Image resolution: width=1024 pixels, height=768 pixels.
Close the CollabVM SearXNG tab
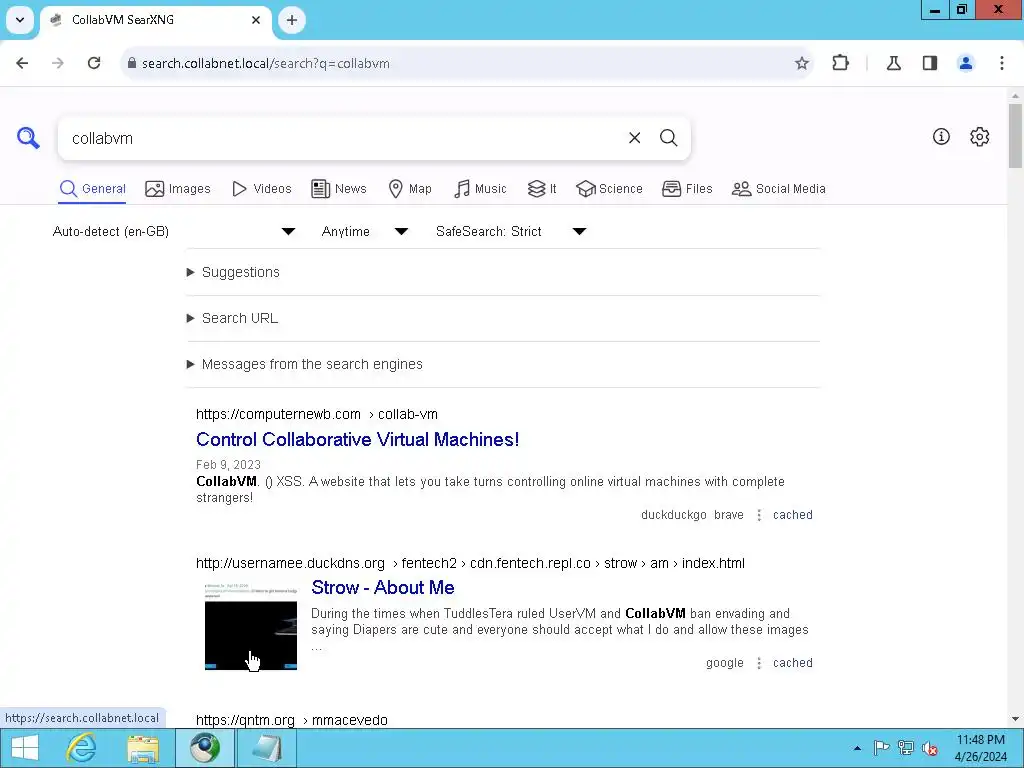(256, 20)
